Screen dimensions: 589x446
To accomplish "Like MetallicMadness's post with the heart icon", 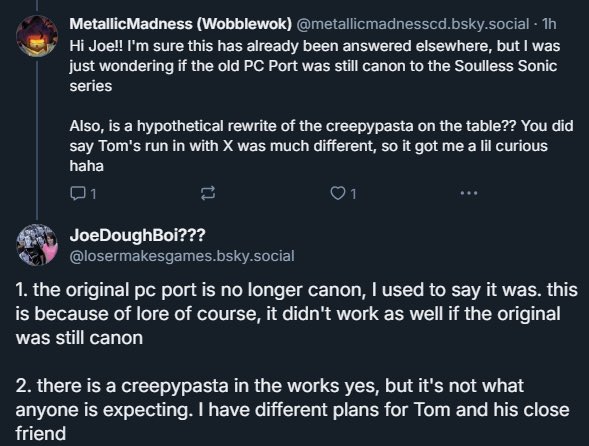I will tap(337, 193).
